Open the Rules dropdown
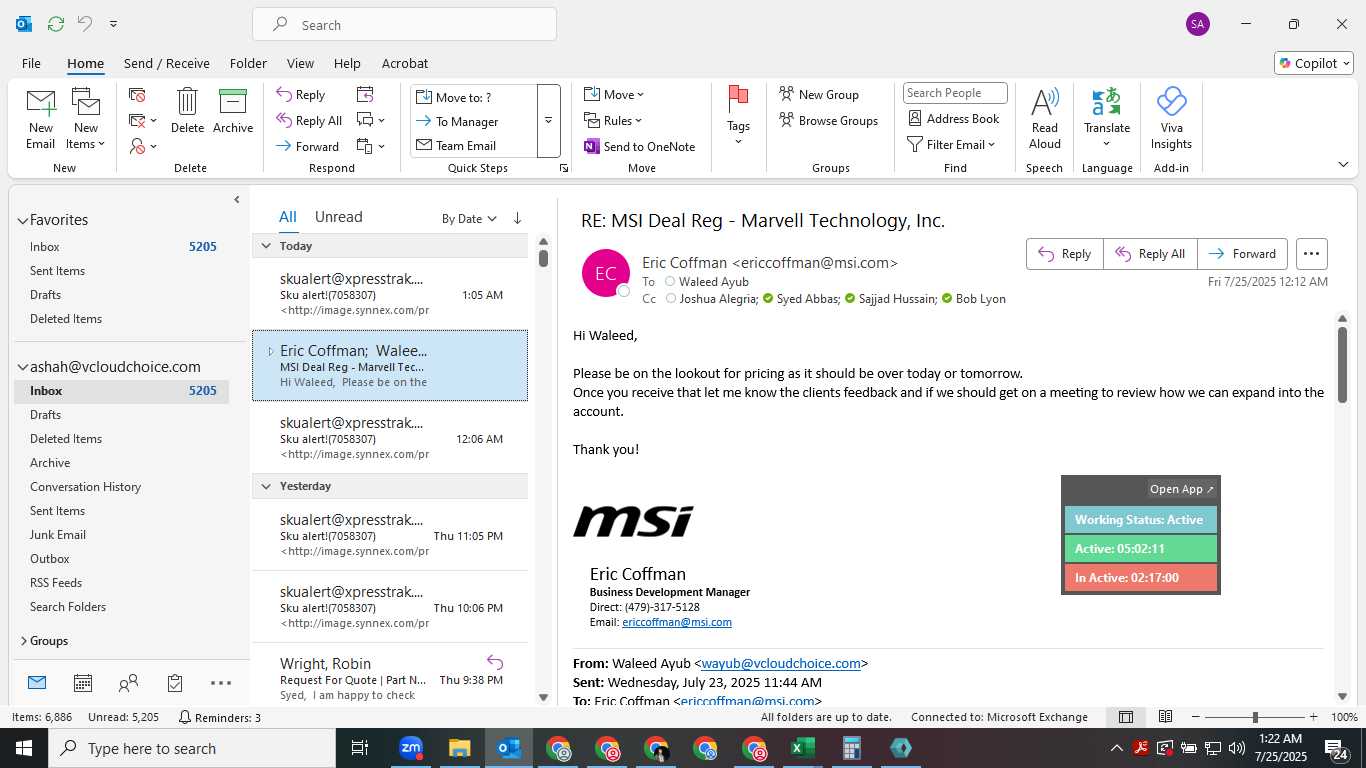This screenshot has height=768, width=1366. click(614, 120)
